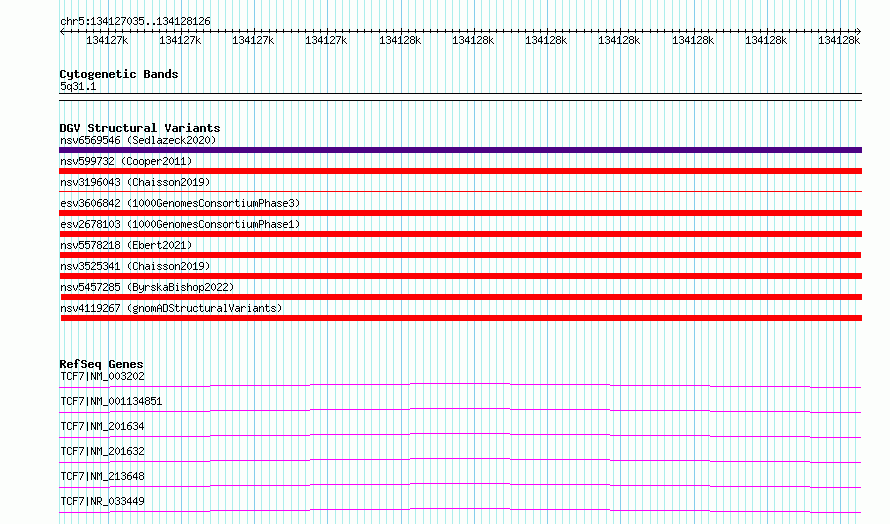Click the chr5:134127035..134128126 coordinate label
This screenshot has height=524, width=890.
[x=135, y=22]
